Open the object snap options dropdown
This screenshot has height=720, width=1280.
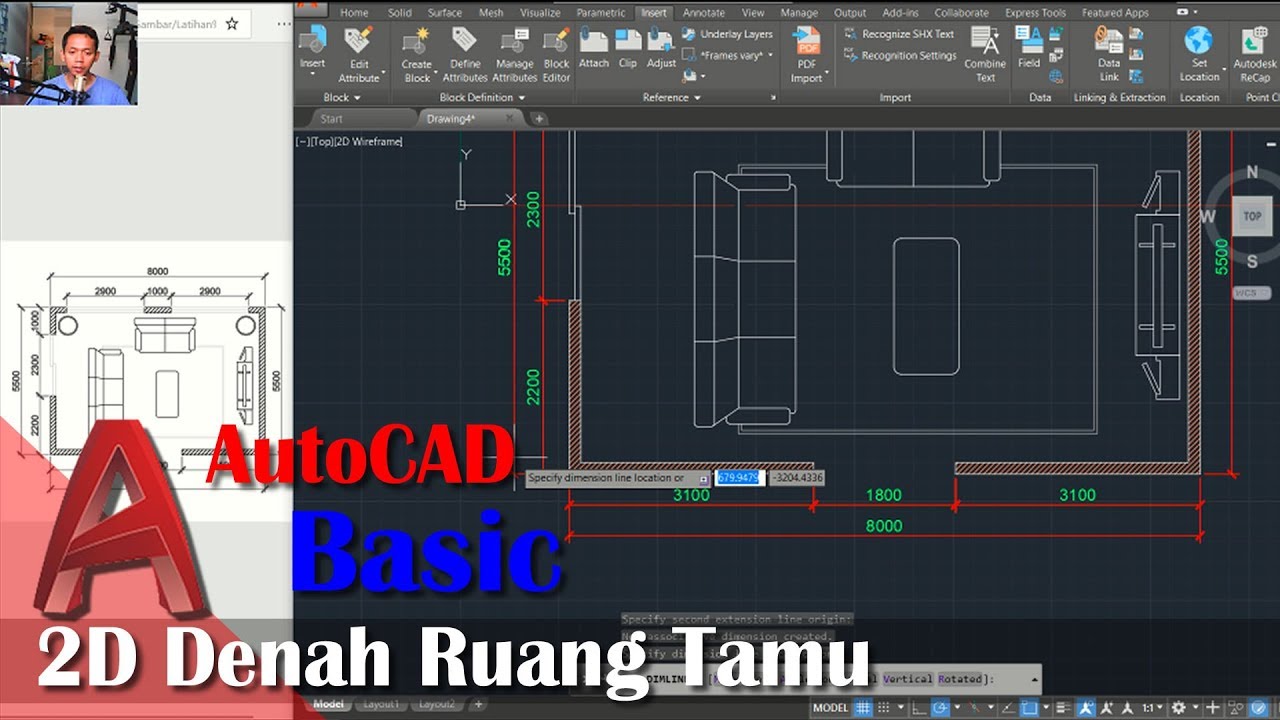click(x=1046, y=707)
